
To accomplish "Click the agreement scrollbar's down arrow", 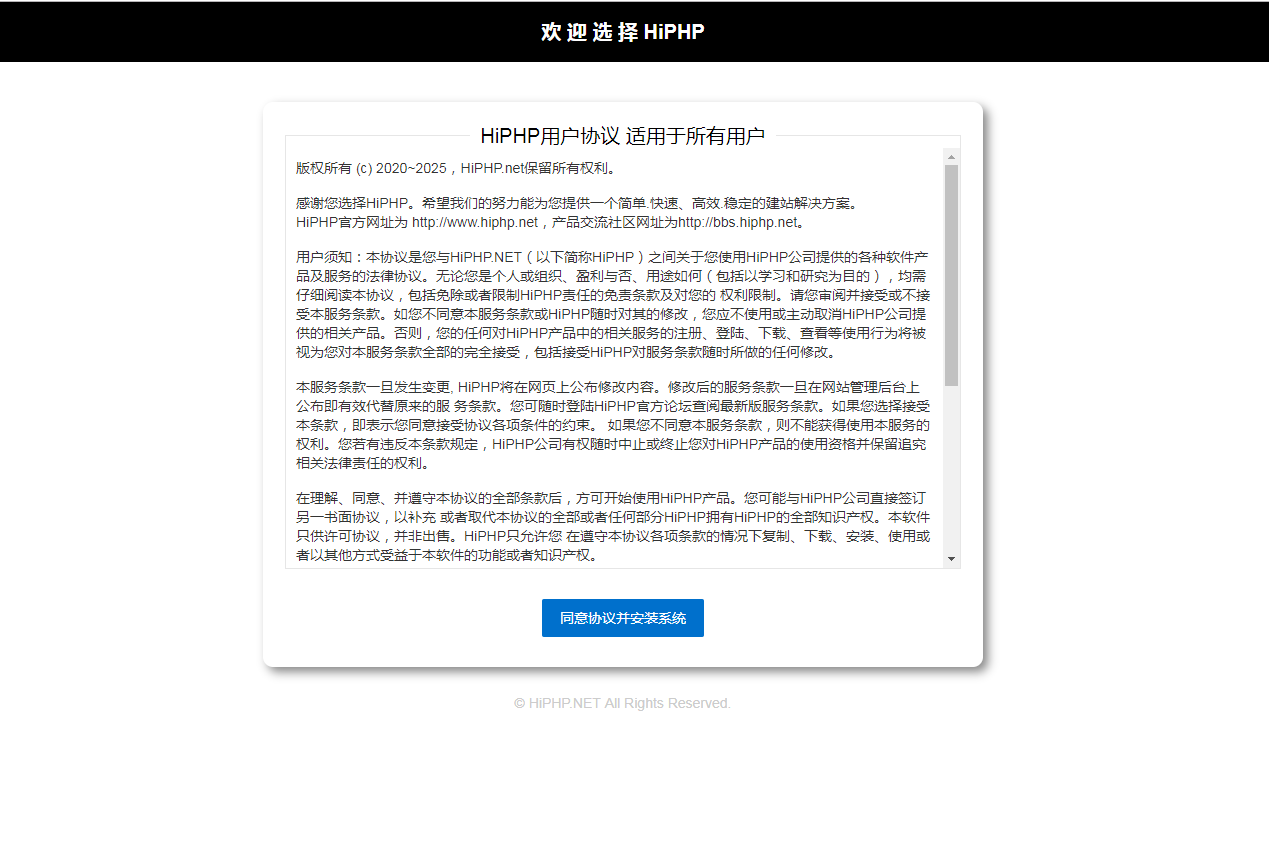I will 951,559.
